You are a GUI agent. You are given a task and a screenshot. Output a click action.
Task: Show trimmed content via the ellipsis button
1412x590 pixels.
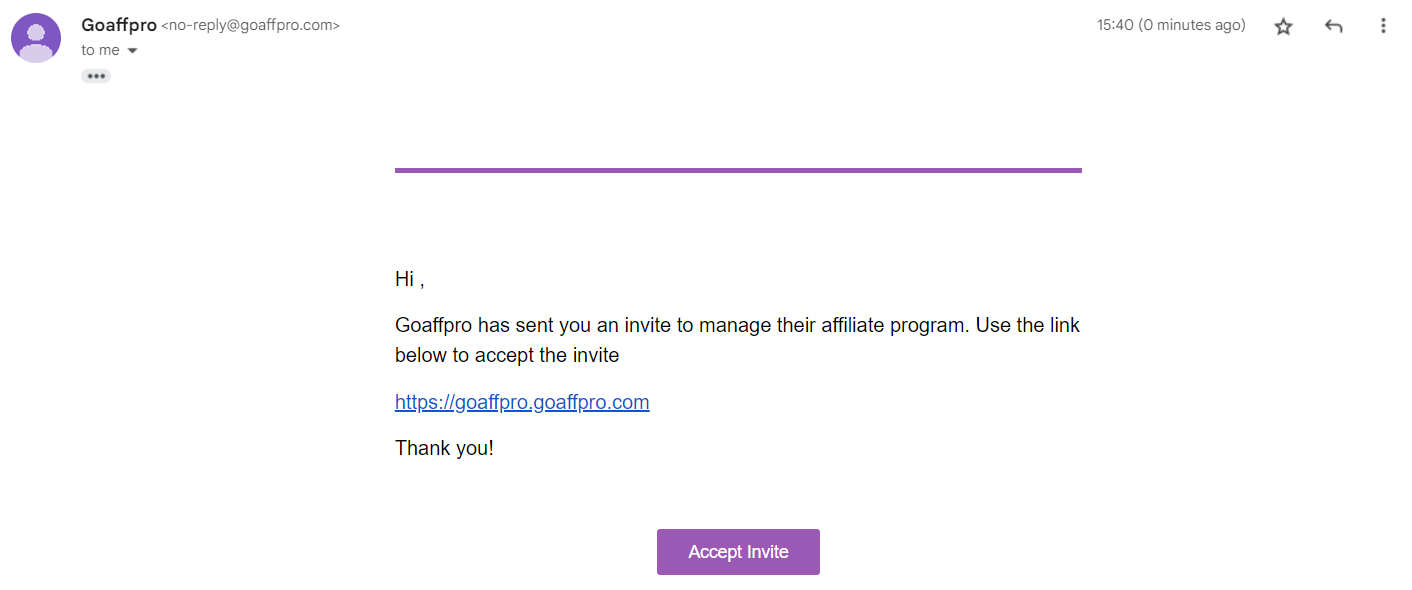coord(96,76)
